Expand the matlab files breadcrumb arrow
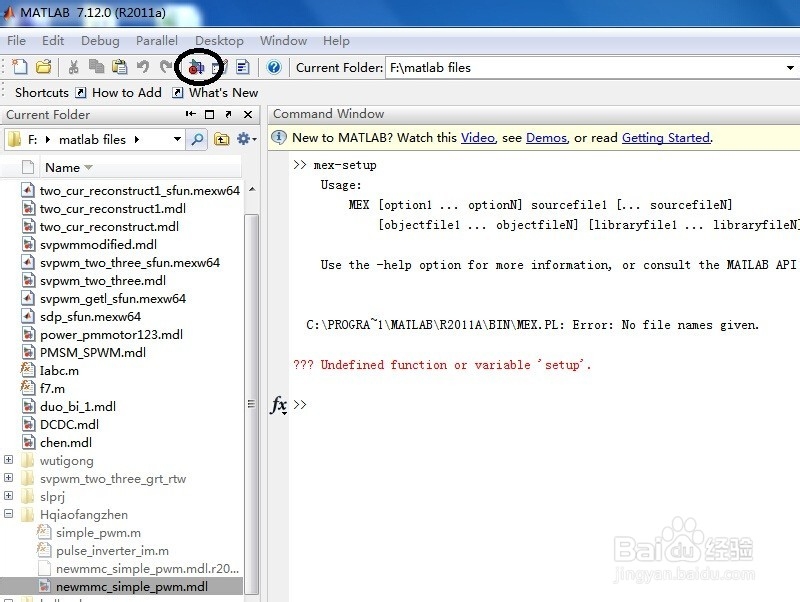The height and width of the screenshot is (602, 800). (136, 139)
